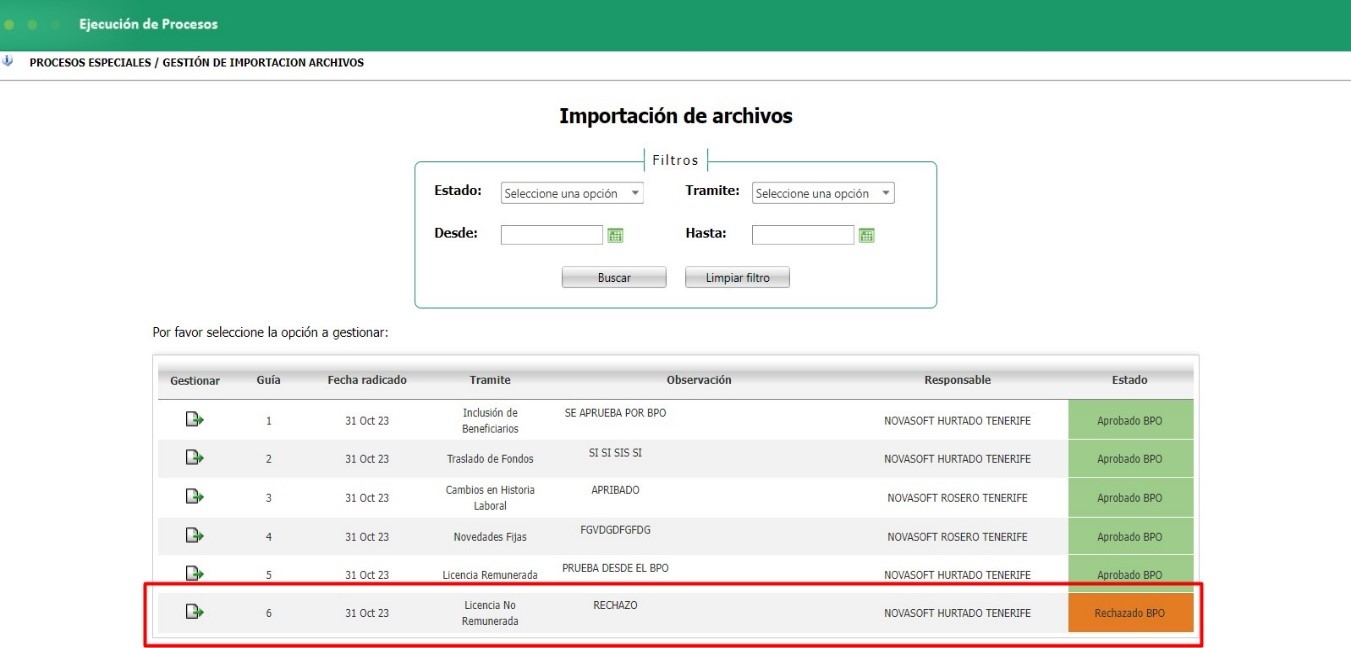Screen dimensions: 1351x648
Task: Click the Gestionar icon on the rejected Licencia No Remunerada row
Action: coord(194,611)
